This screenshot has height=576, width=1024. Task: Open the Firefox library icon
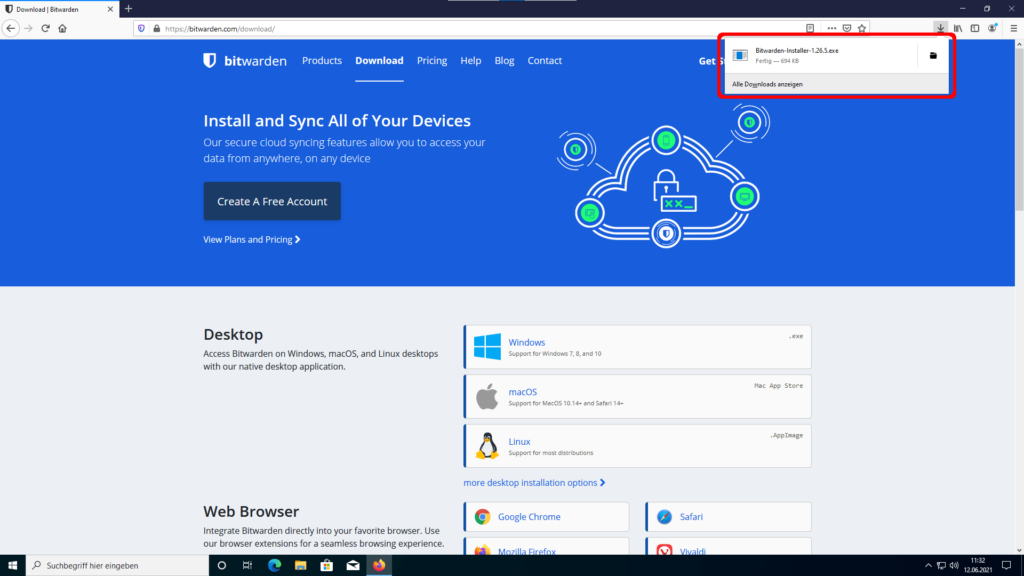pyautogui.click(x=958, y=28)
